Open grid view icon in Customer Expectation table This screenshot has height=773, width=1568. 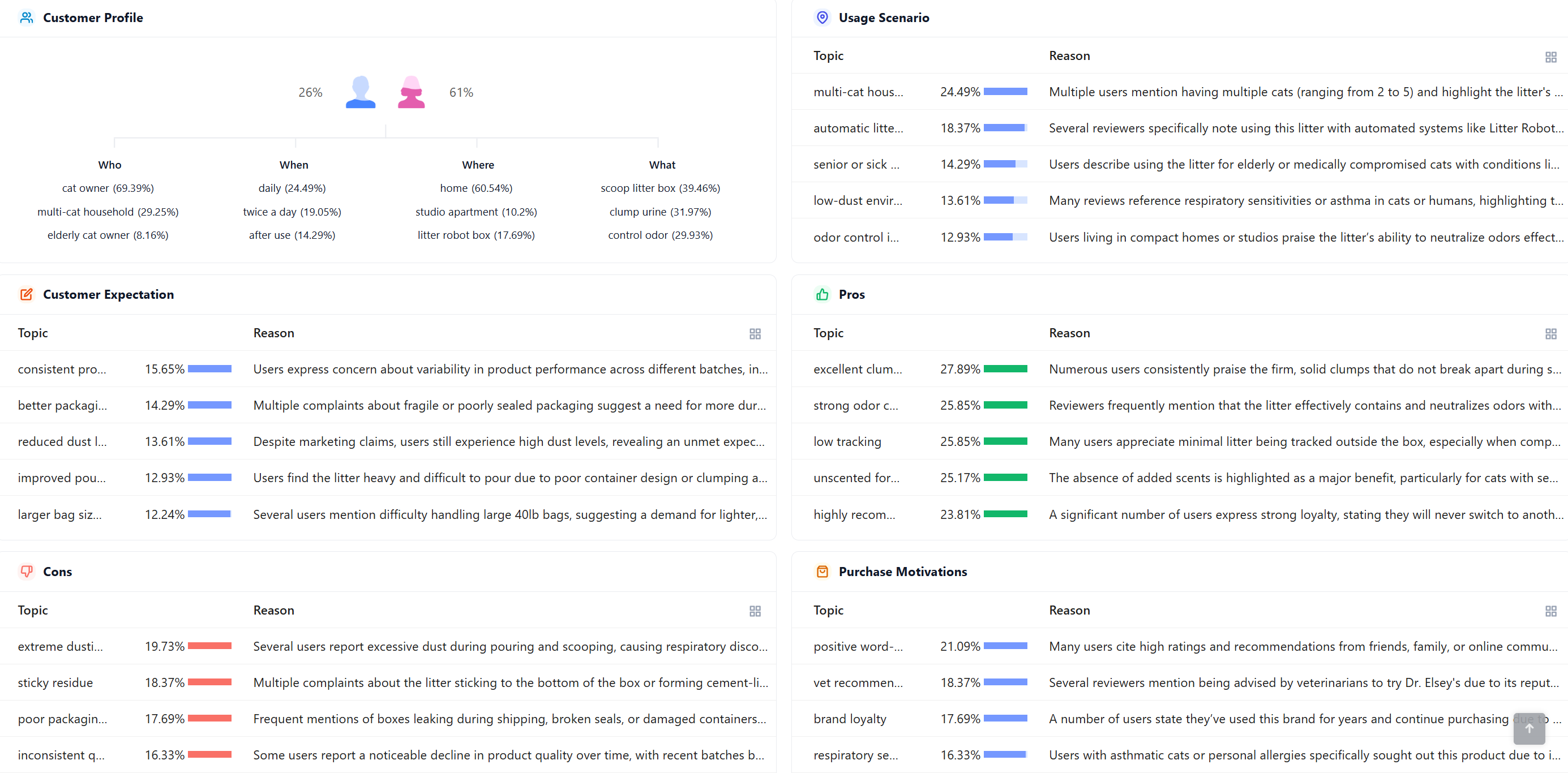755,334
